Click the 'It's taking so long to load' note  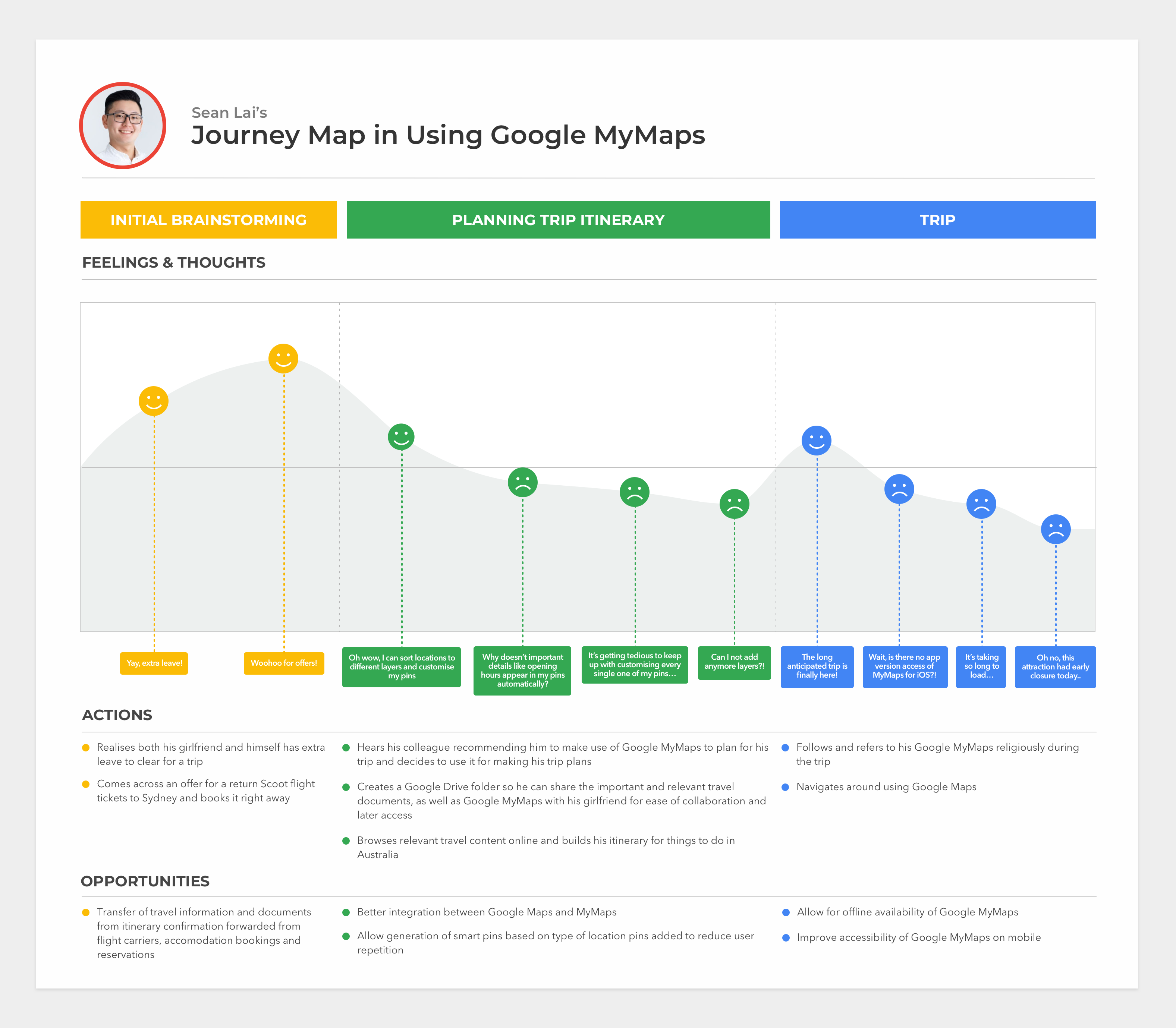(x=981, y=667)
